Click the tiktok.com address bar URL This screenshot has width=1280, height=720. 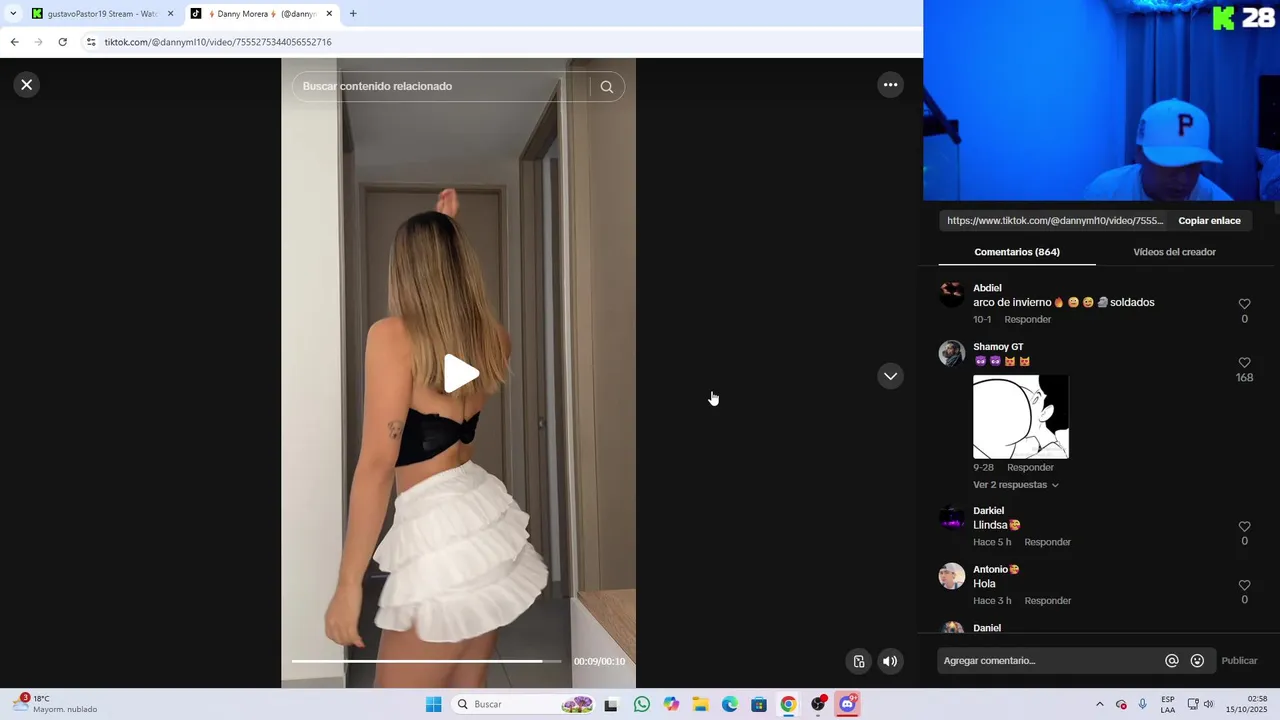(218, 42)
